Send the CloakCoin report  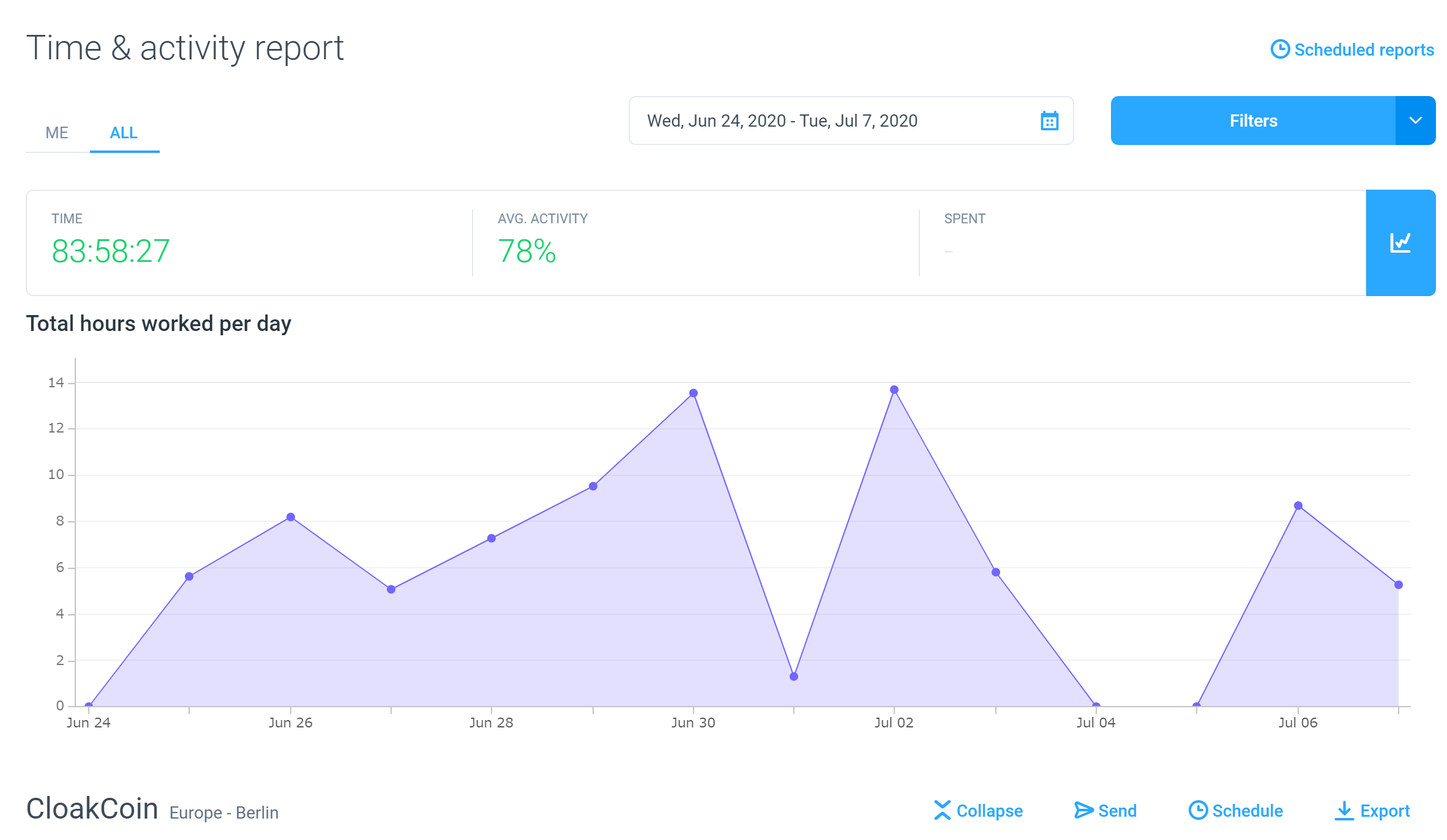click(1105, 811)
